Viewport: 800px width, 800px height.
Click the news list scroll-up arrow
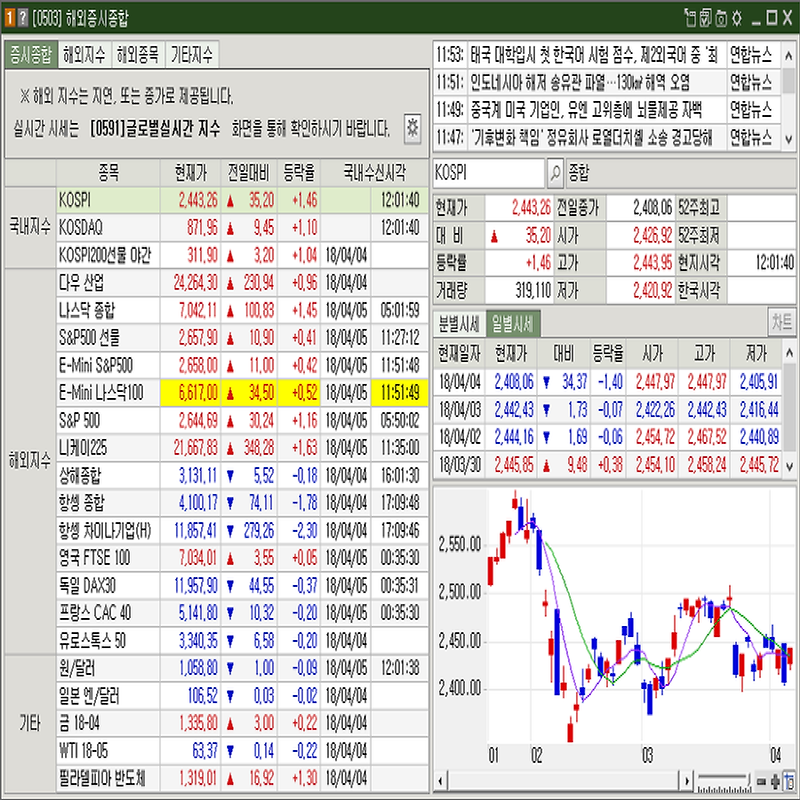click(788, 55)
